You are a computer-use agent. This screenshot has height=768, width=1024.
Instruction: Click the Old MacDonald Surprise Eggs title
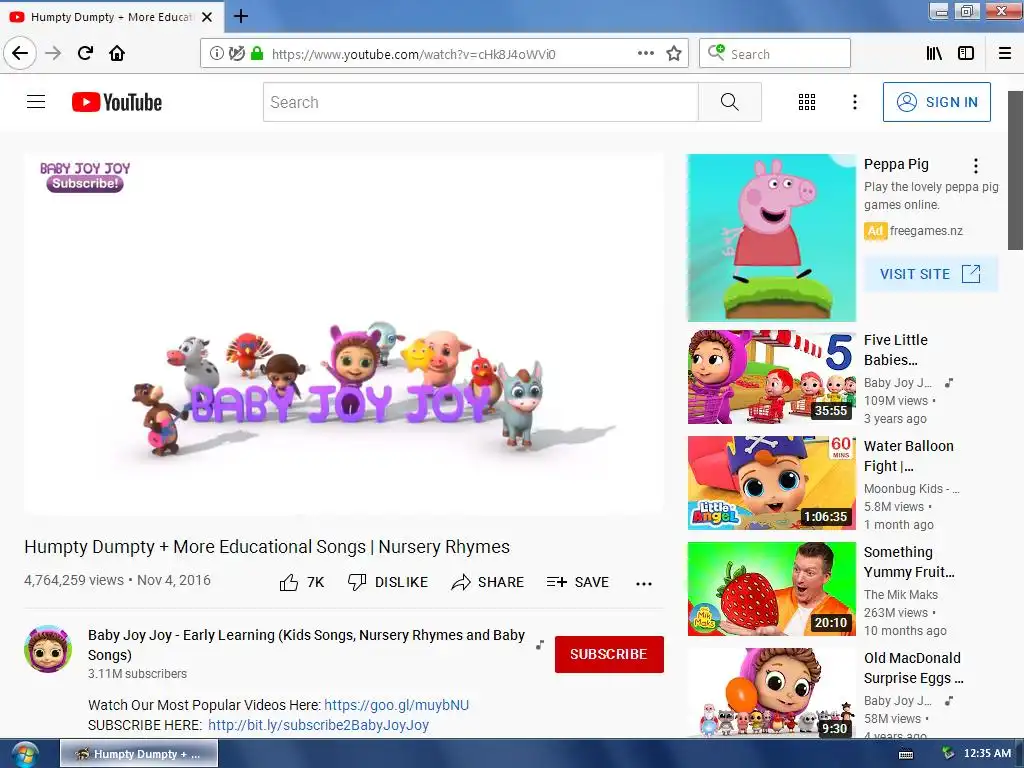pos(914,667)
